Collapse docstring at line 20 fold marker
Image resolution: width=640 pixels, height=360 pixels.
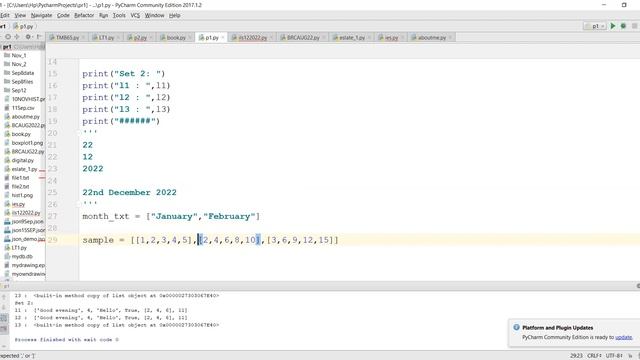click(78, 133)
